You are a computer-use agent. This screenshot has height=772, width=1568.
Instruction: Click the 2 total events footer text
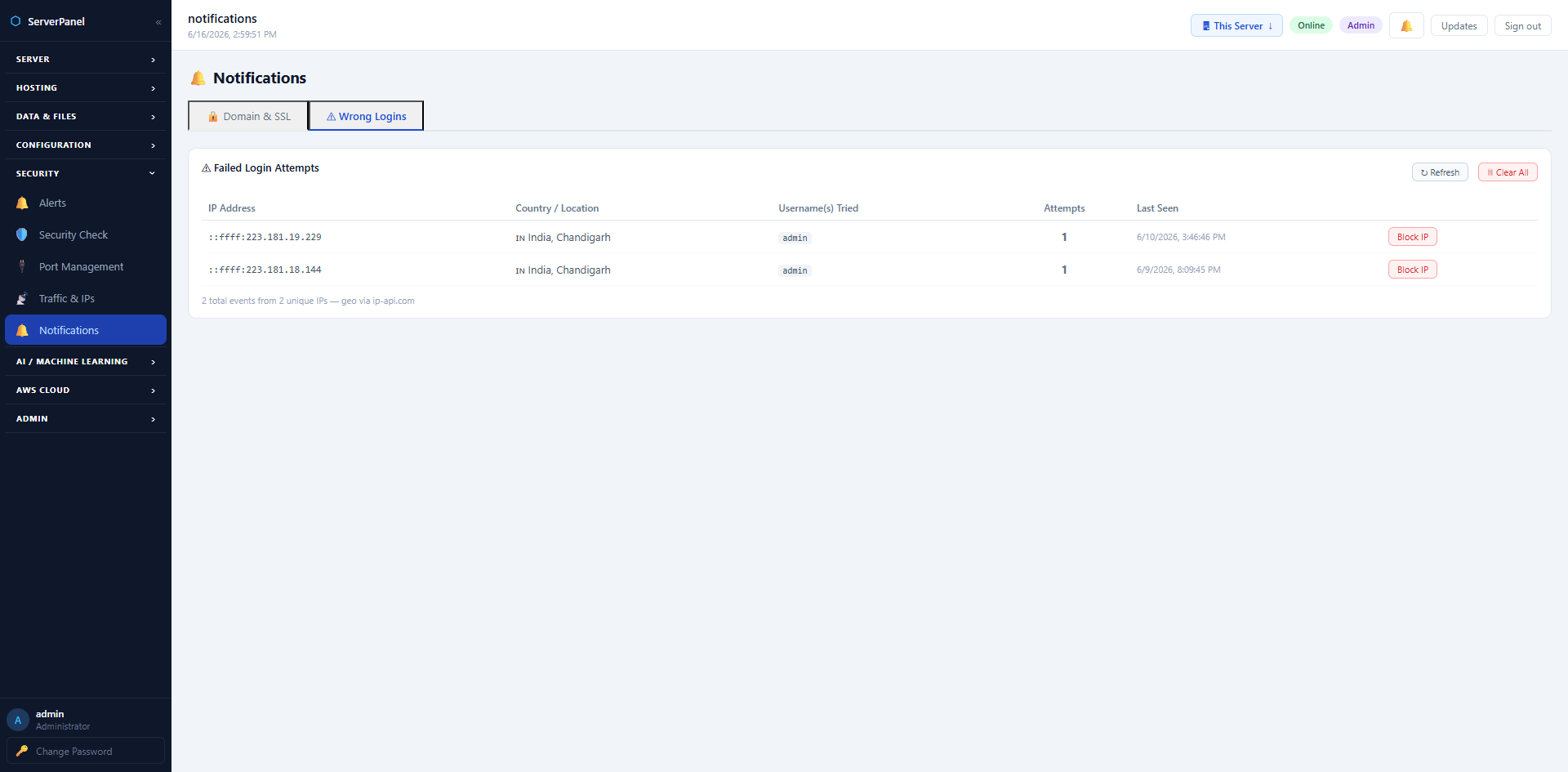coord(308,301)
